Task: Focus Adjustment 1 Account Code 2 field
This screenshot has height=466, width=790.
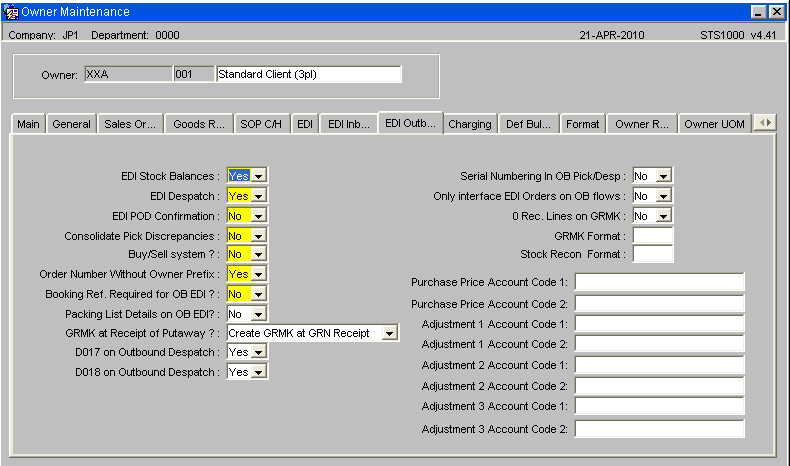Action: (660, 344)
